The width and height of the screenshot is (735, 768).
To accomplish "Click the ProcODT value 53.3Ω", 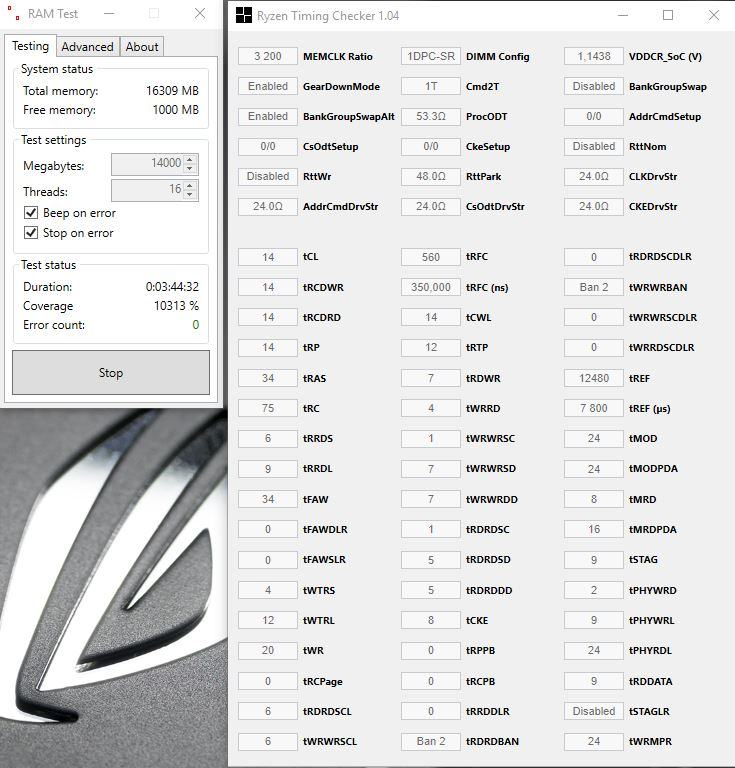I will tap(431, 116).
